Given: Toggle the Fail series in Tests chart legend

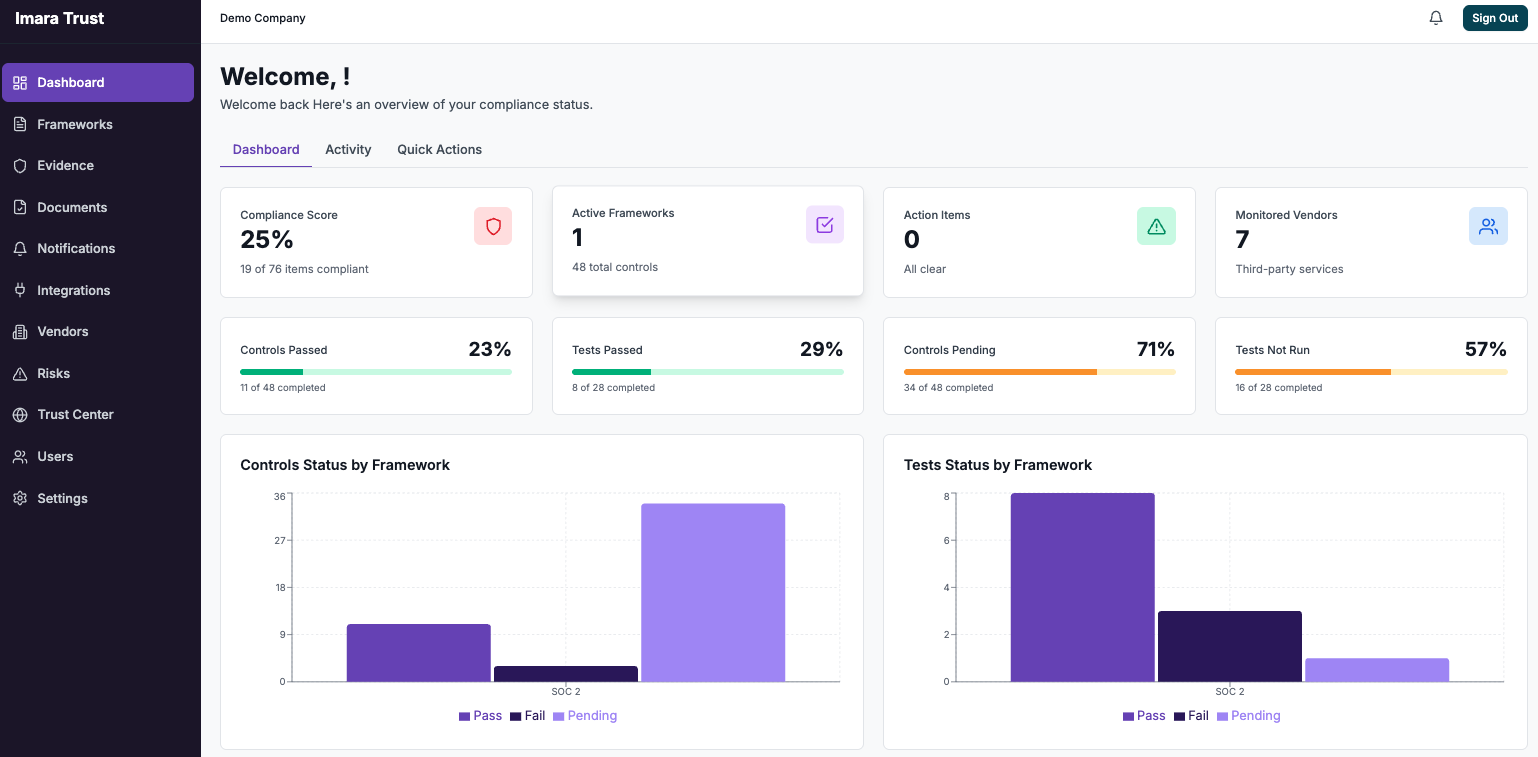Looking at the screenshot, I should tap(1190, 715).
